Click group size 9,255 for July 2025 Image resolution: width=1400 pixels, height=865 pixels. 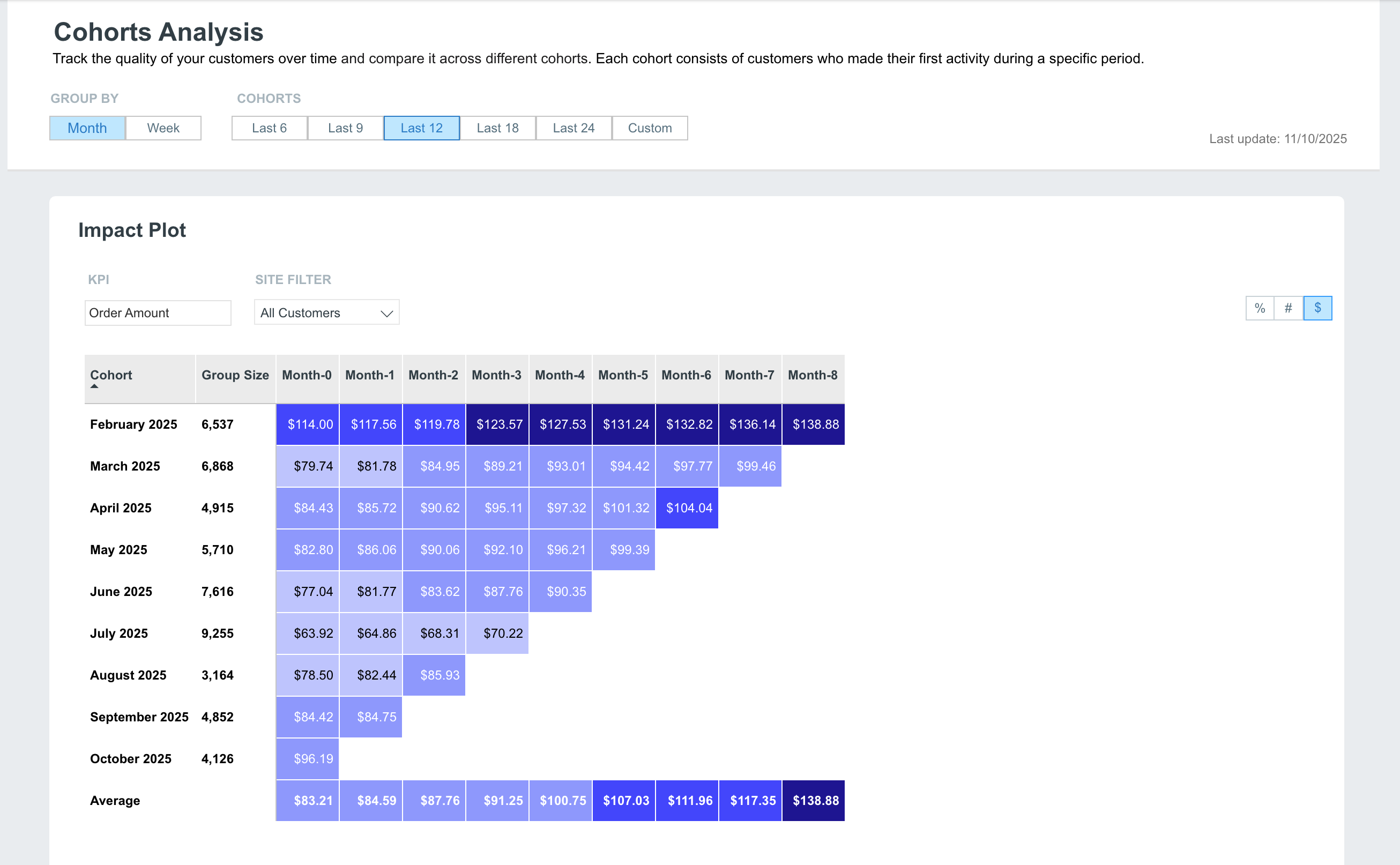pyautogui.click(x=218, y=633)
